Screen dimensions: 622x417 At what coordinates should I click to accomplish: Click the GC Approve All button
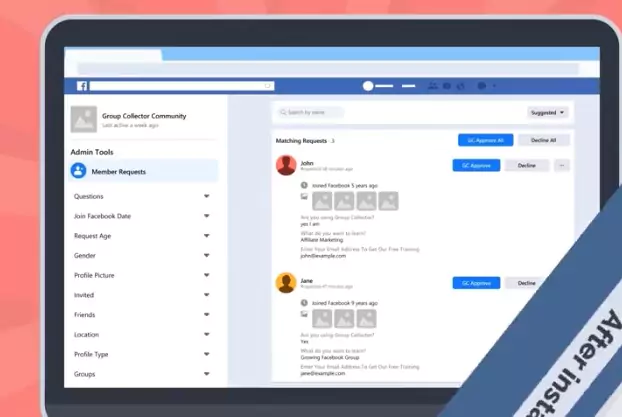[x=486, y=140]
